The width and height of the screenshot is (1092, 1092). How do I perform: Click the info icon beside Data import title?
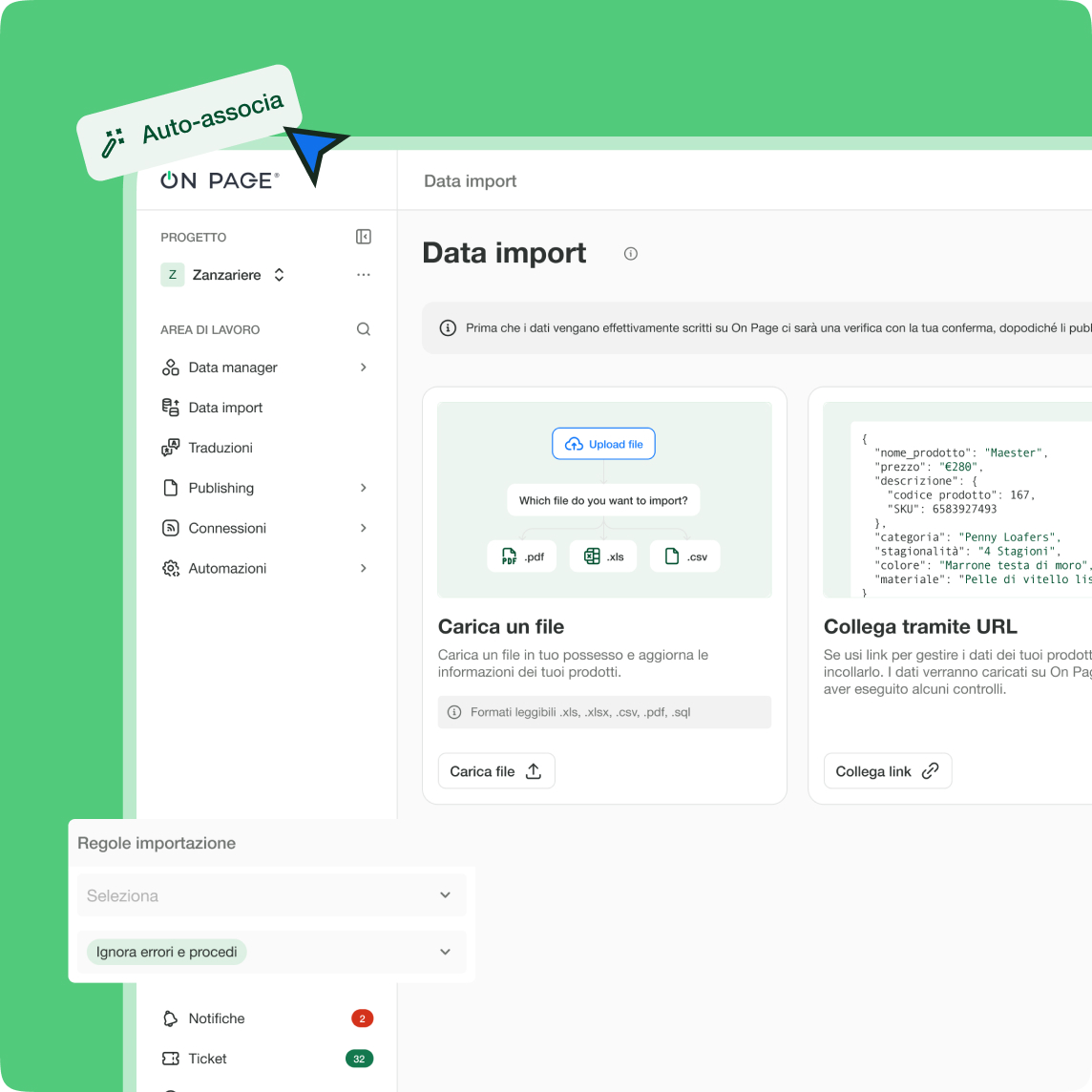tap(630, 254)
